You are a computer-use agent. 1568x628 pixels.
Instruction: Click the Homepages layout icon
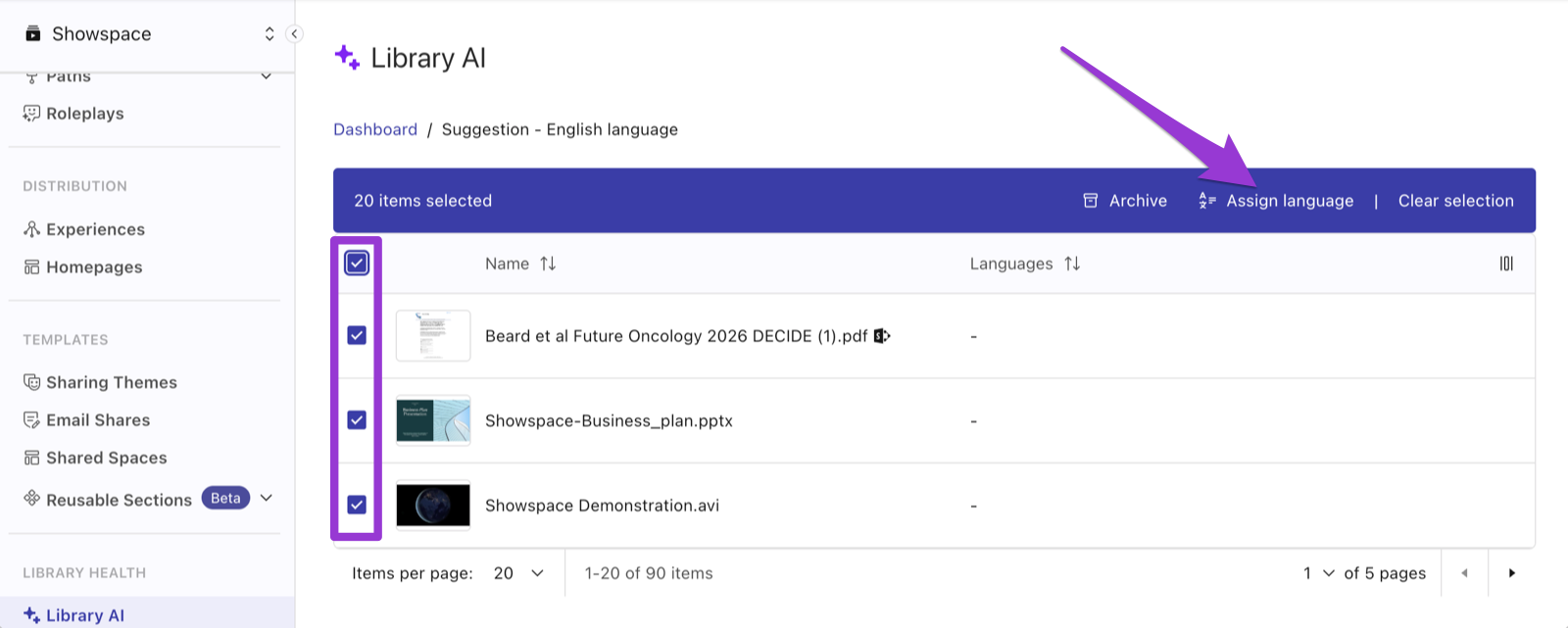[31, 267]
